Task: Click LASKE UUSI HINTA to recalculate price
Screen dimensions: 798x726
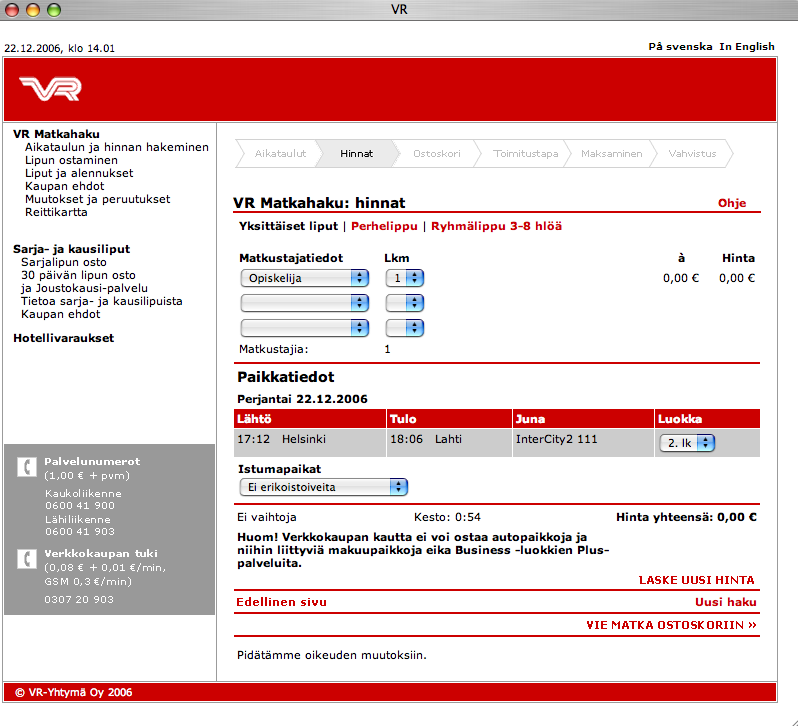Action: pos(696,580)
